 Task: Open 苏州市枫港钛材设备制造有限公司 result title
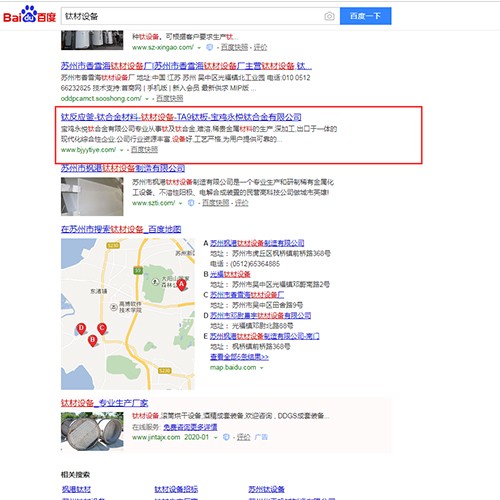click(x=123, y=168)
